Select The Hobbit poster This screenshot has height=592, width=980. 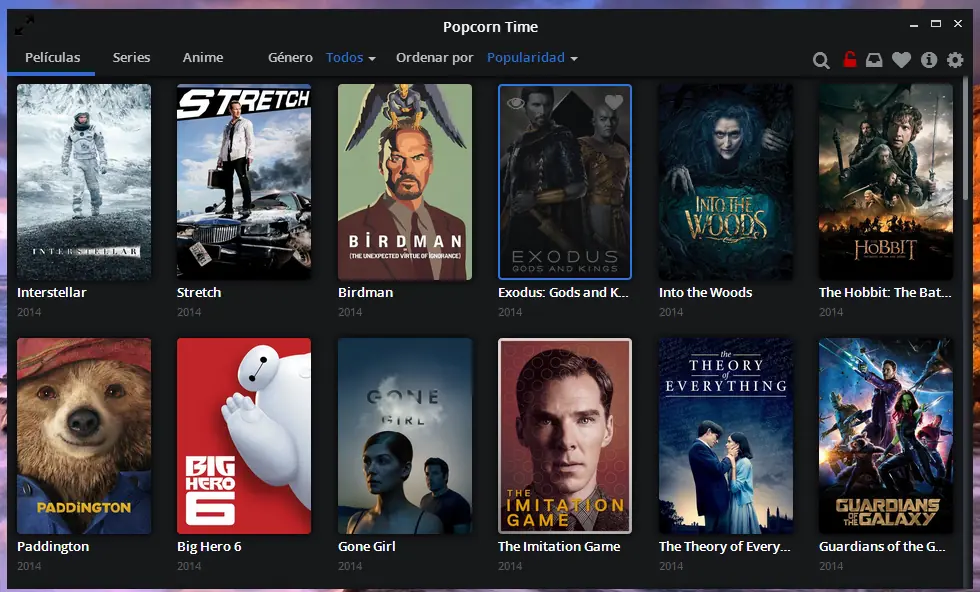point(886,182)
